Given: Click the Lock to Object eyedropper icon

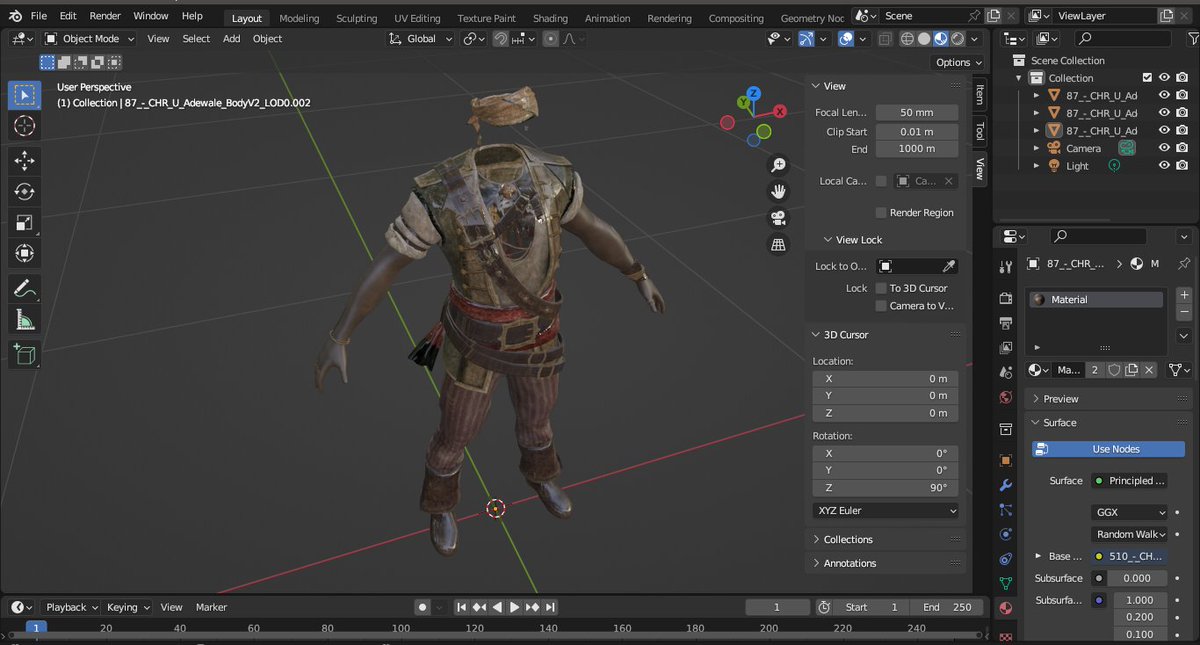Looking at the screenshot, I should (949, 266).
